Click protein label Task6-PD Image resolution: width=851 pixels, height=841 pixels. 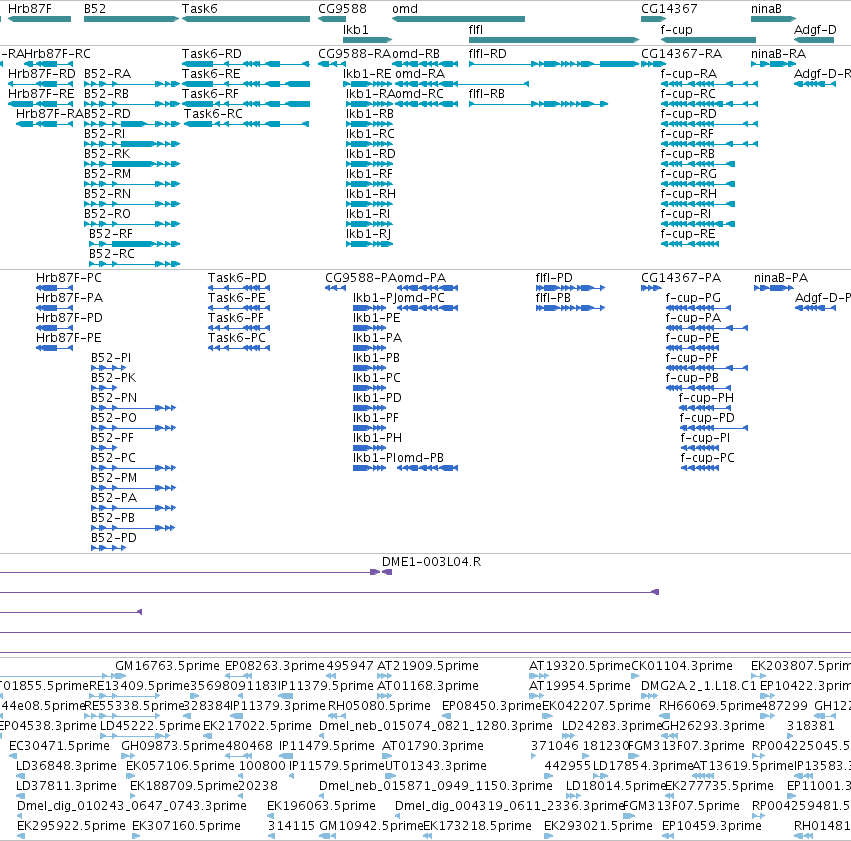(x=237, y=278)
